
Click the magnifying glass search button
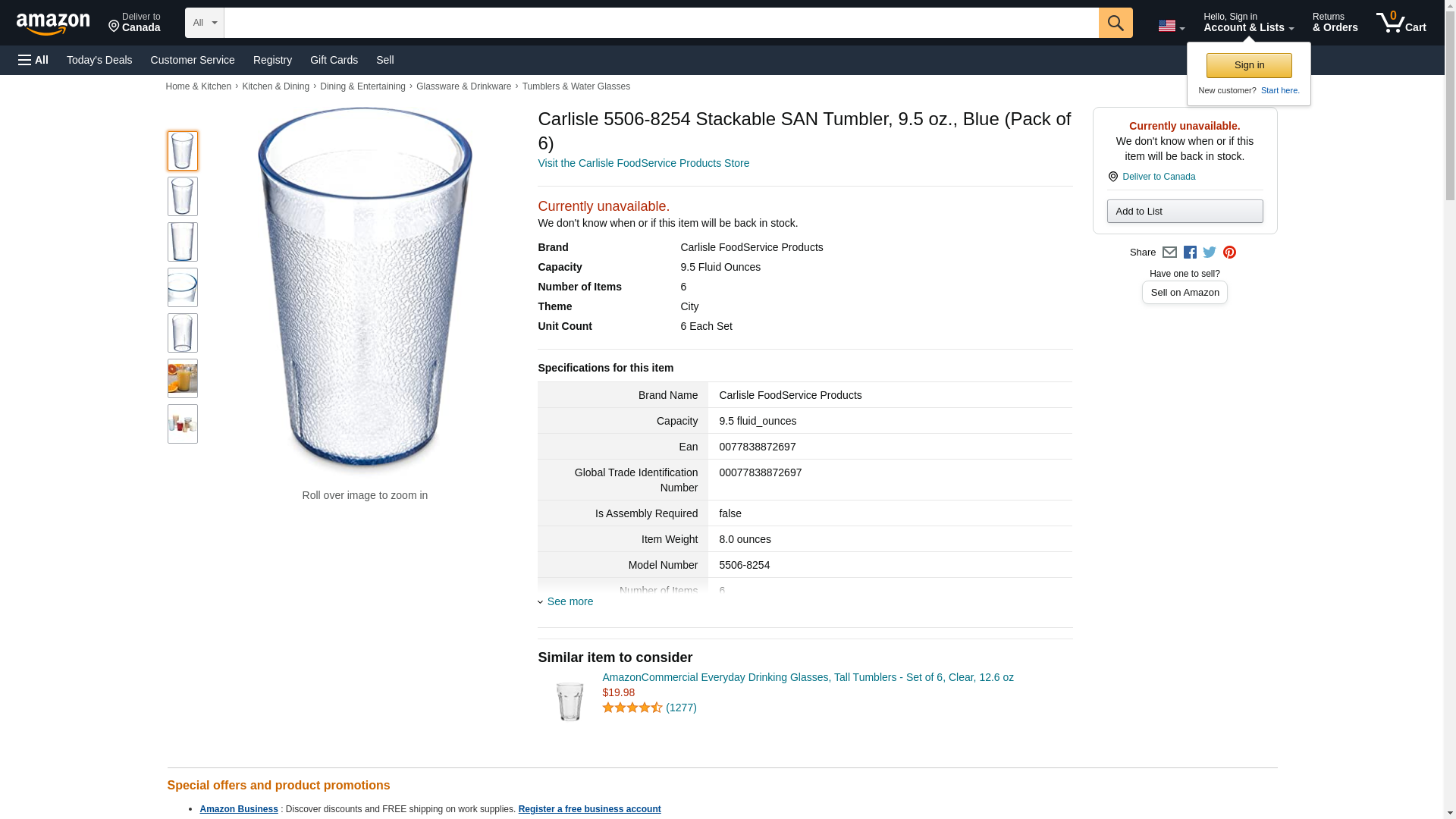[x=1115, y=23]
